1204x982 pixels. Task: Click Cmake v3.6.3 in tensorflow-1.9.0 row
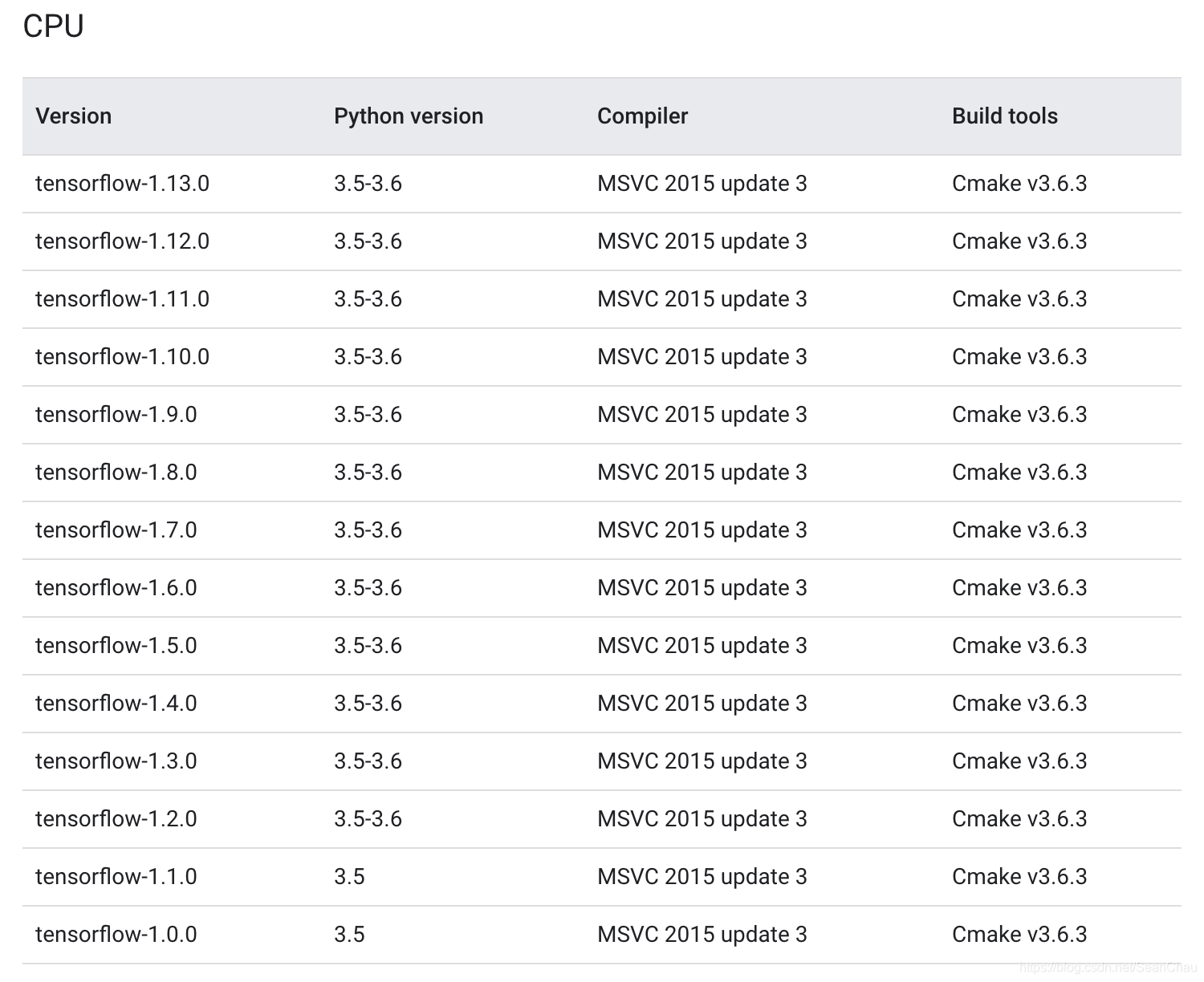pos(1019,415)
